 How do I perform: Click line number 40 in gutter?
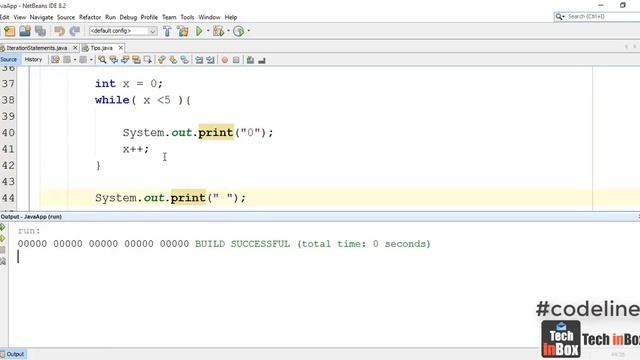tap(8, 133)
